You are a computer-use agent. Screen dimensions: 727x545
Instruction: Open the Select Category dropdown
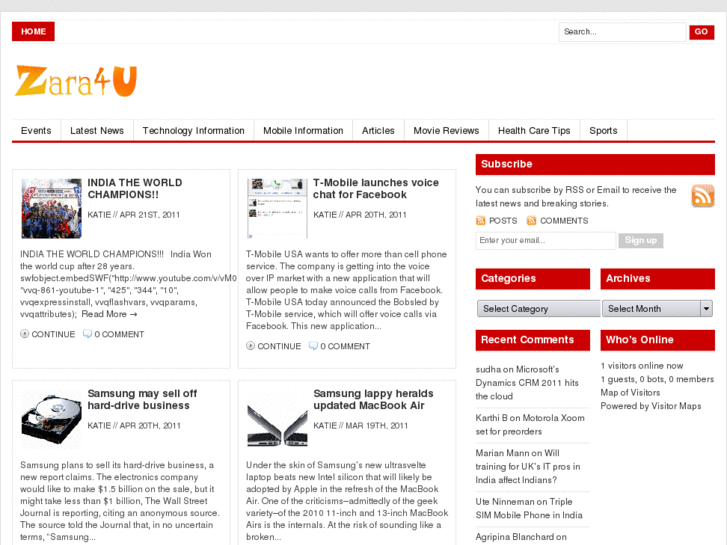tap(538, 308)
